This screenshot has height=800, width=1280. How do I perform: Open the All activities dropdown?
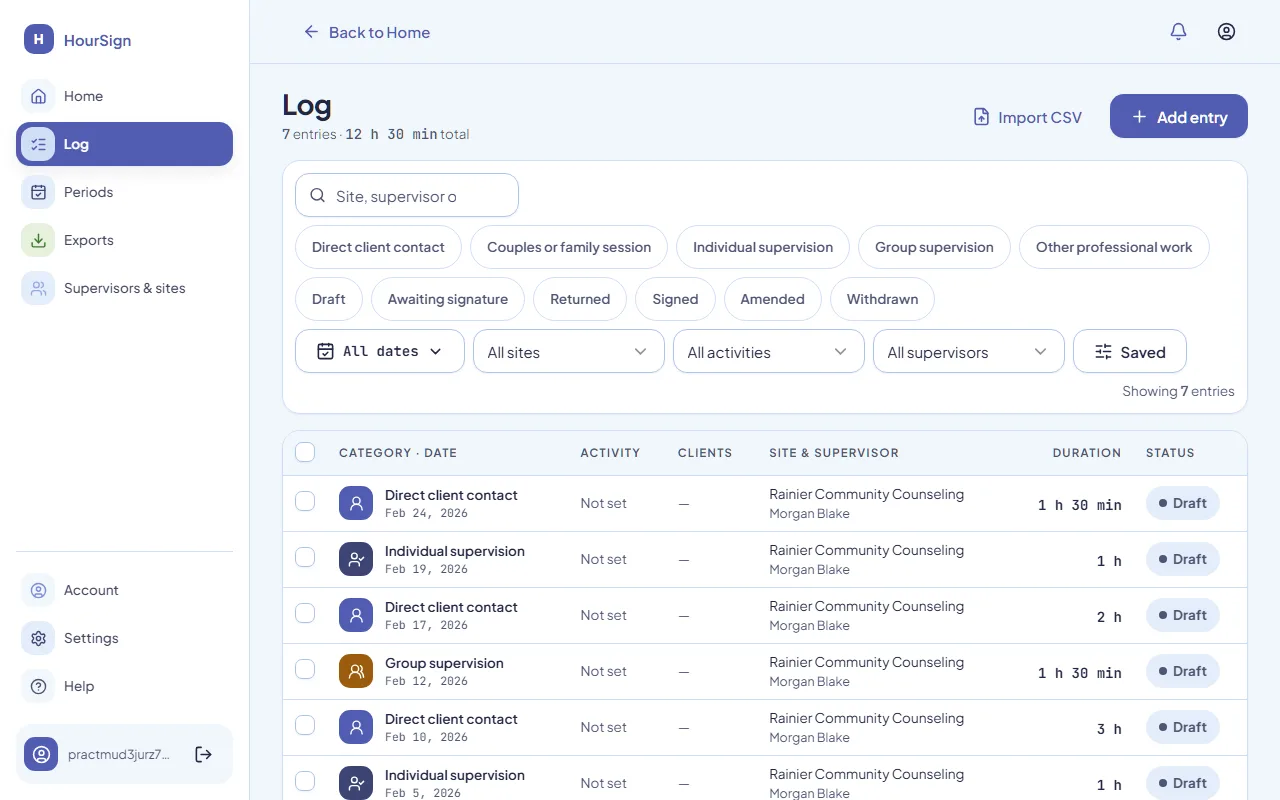tap(769, 351)
